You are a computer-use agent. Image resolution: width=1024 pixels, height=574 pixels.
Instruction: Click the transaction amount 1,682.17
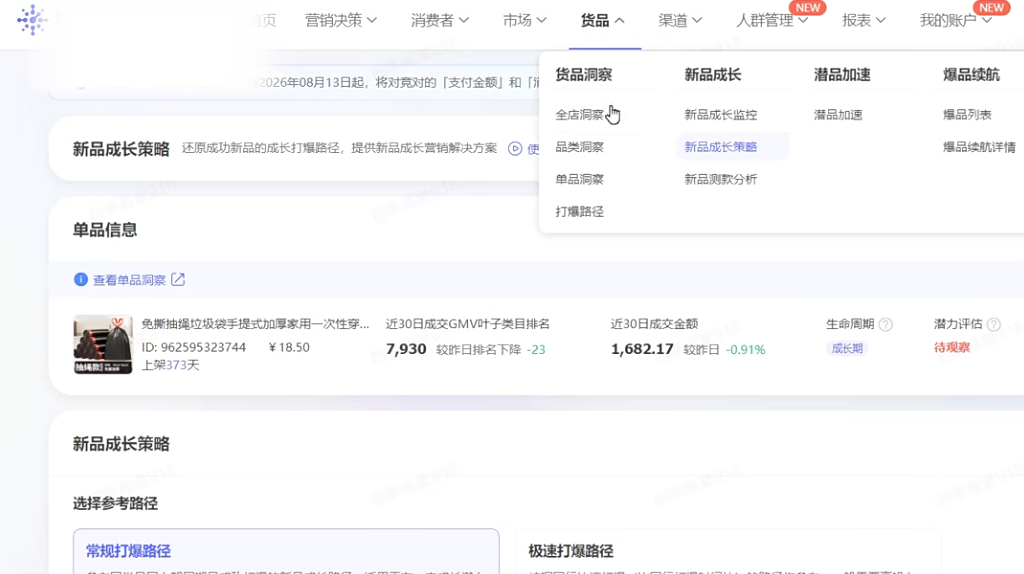point(642,349)
